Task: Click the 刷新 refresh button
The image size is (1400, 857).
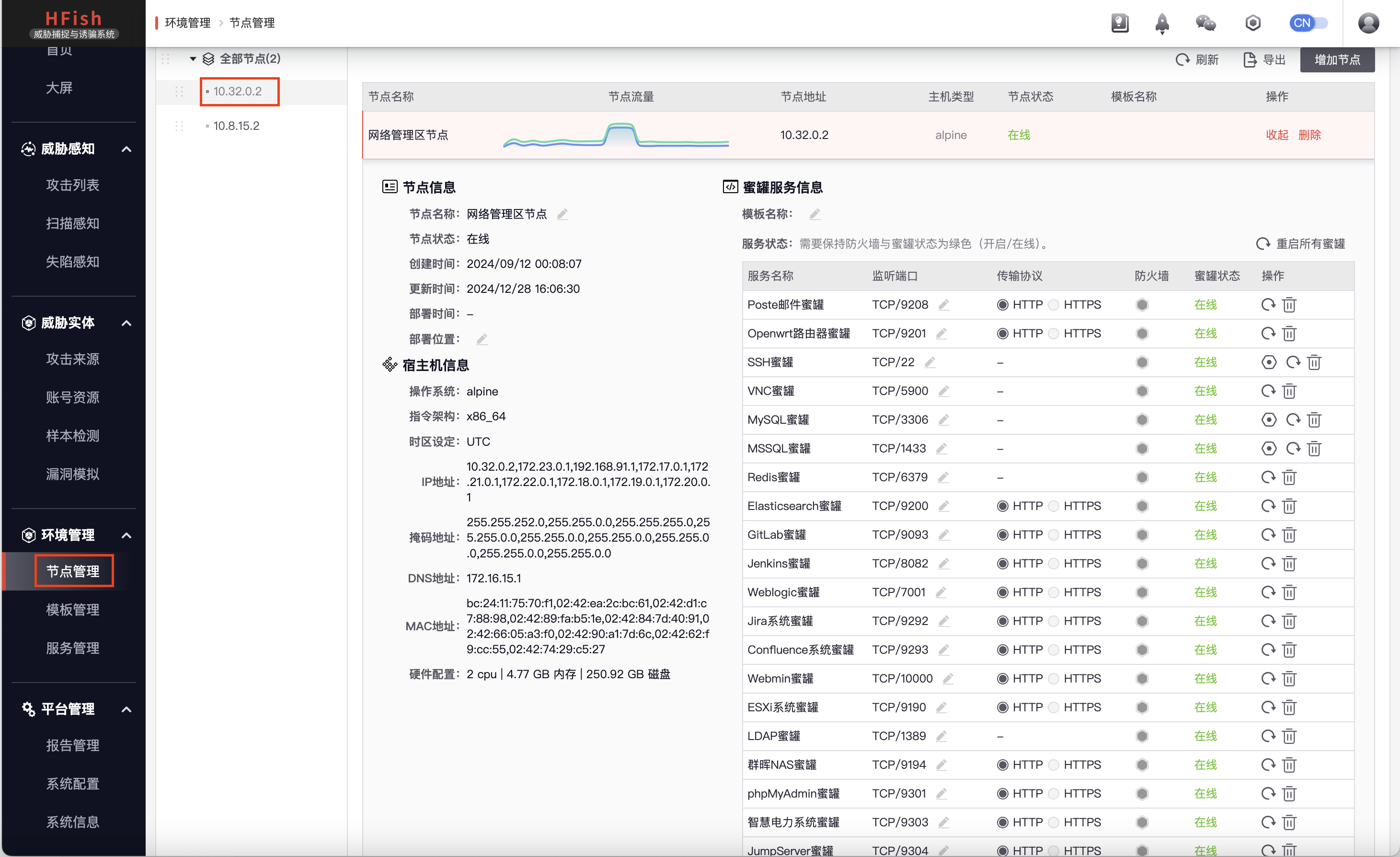Action: (x=1196, y=59)
